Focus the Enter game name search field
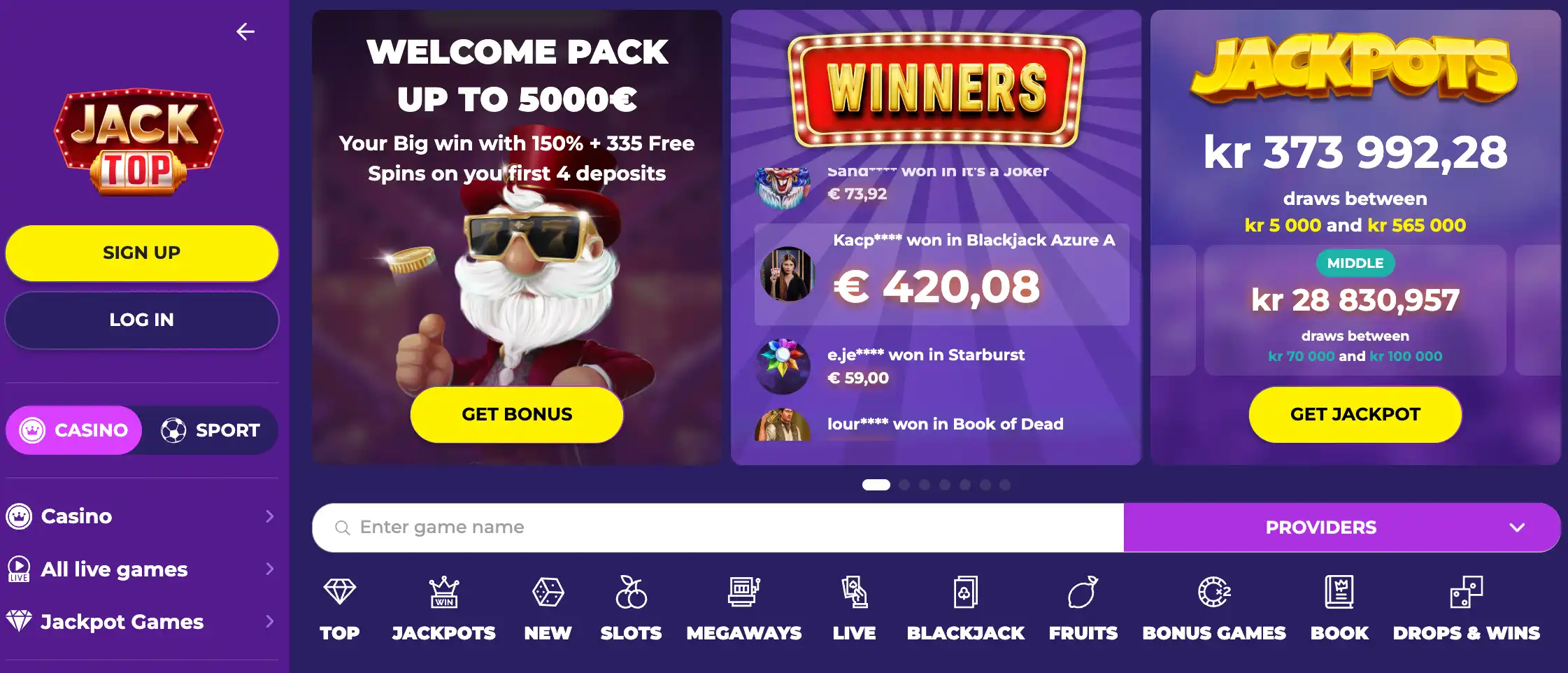Image resolution: width=1568 pixels, height=673 pixels. click(718, 527)
